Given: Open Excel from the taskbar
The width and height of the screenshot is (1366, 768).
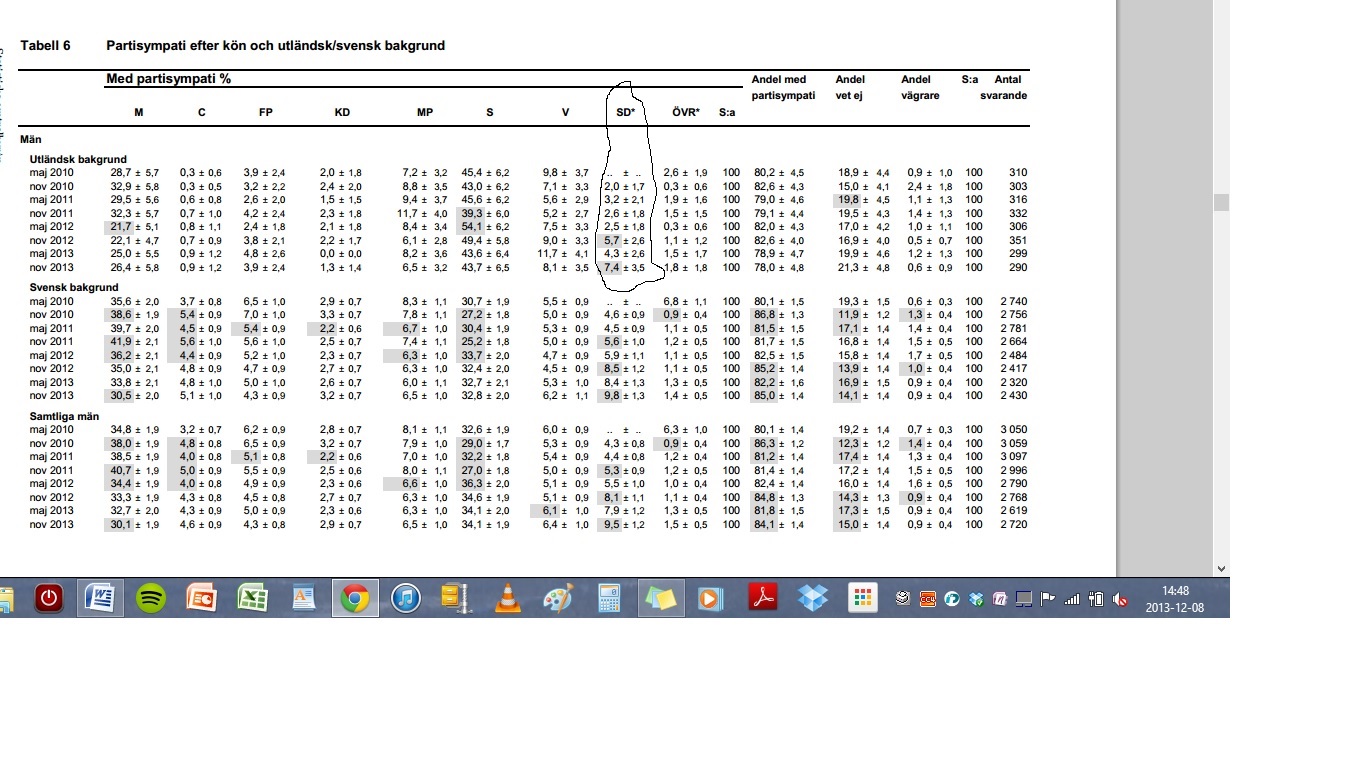Looking at the screenshot, I should [x=253, y=598].
